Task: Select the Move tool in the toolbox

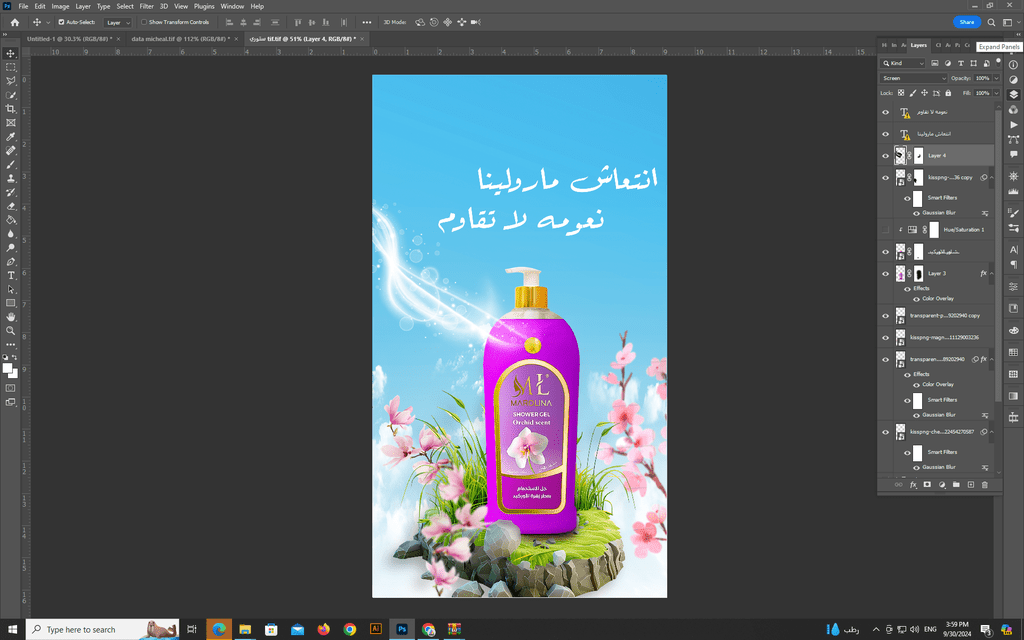Action: [10, 54]
